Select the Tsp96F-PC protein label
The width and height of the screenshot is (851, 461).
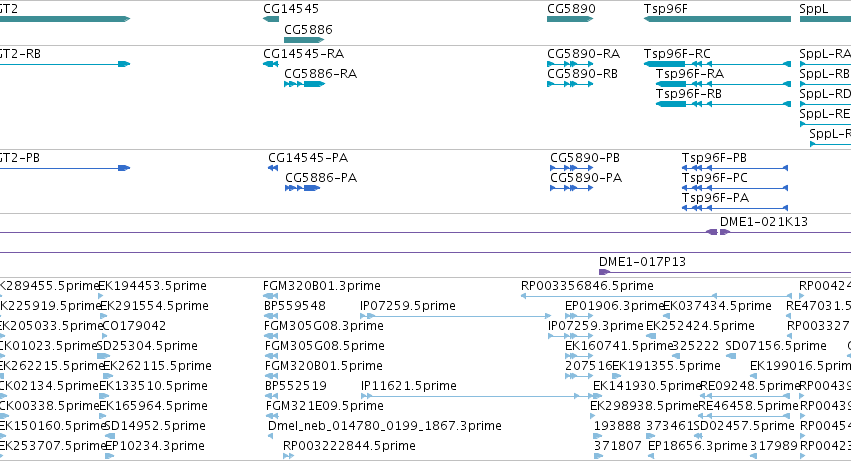point(715,178)
